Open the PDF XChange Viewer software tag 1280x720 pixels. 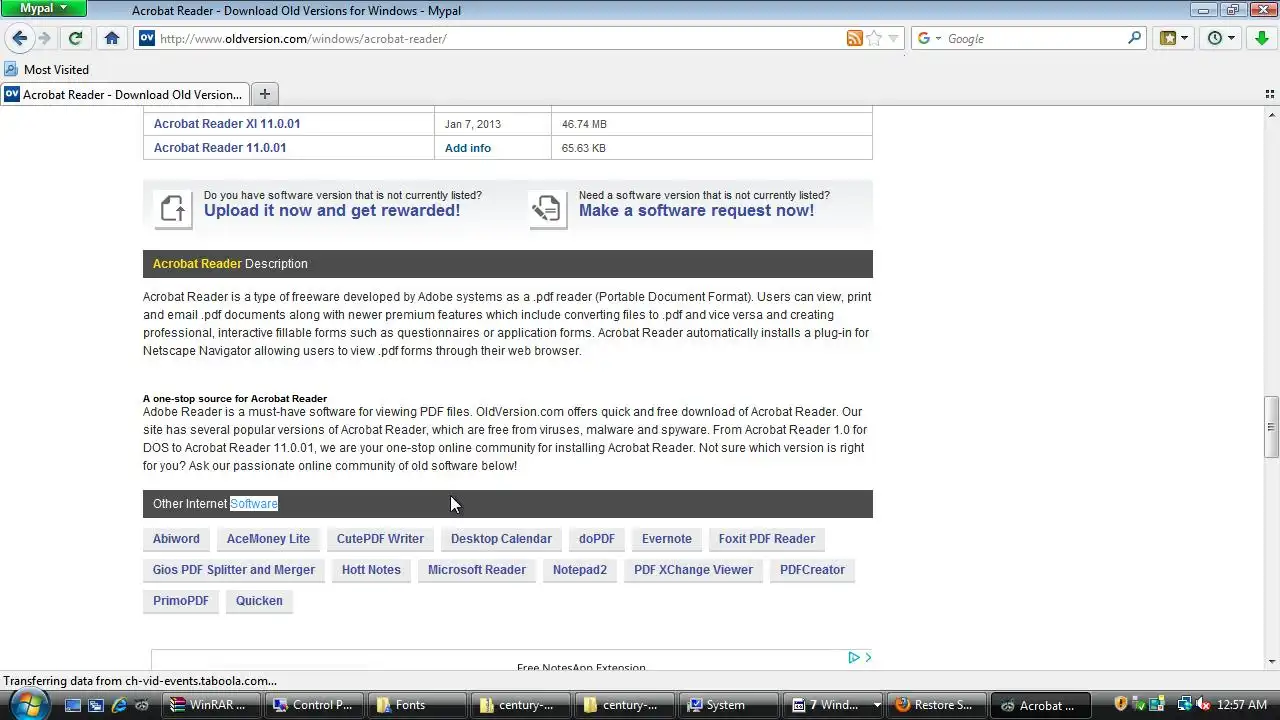point(693,570)
